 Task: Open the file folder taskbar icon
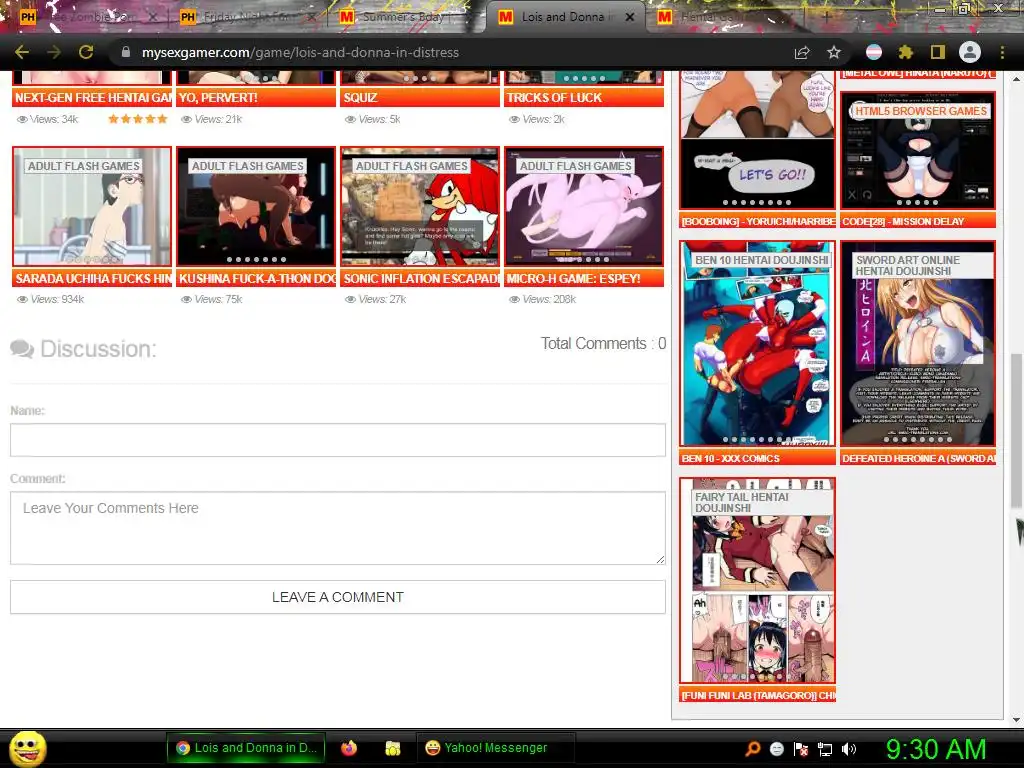(x=392, y=748)
